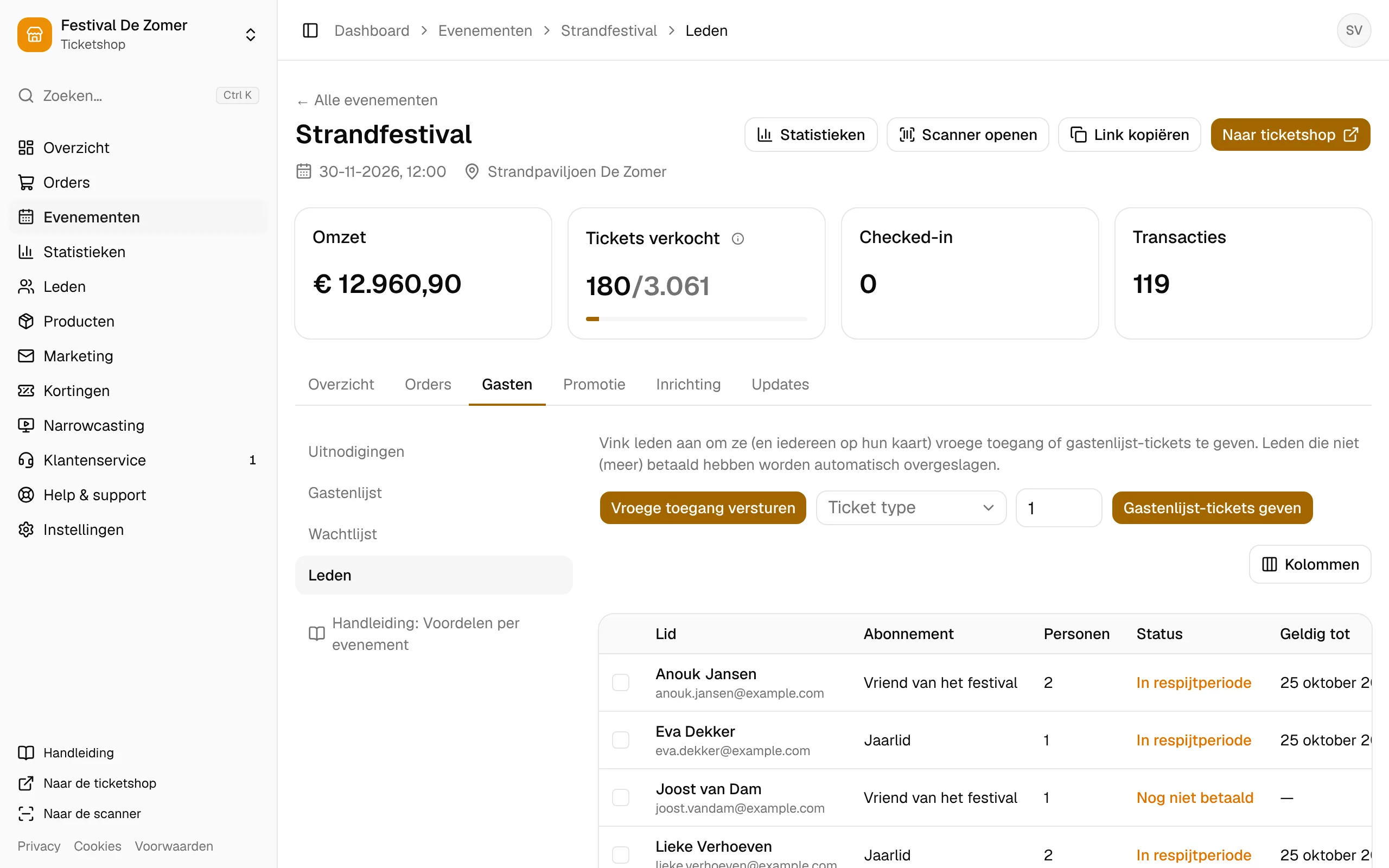Expand the Festival De Zomer shop switcher
The height and width of the screenshot is (868, 1389).
[x=250, y=34]
